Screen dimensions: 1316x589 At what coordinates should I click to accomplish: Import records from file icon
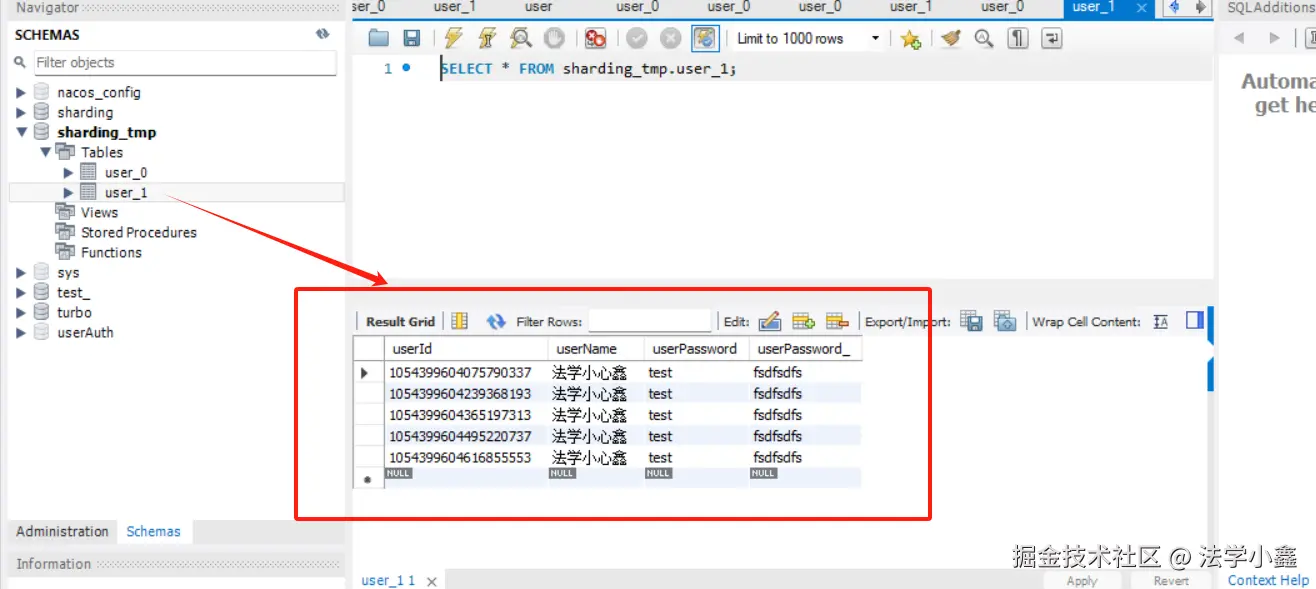(x=1005, y=321)
